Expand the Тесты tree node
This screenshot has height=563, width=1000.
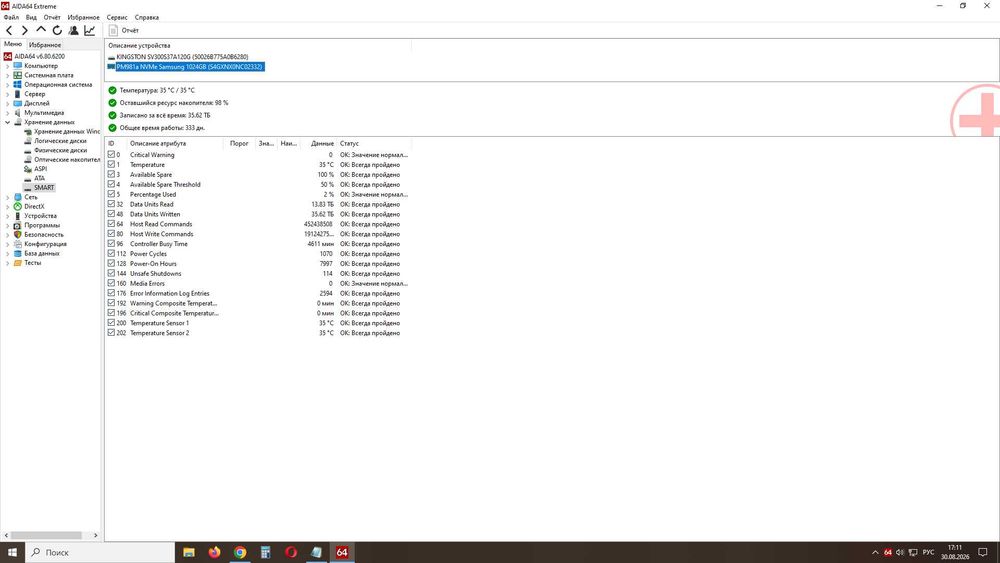click(x=8, y=263)
